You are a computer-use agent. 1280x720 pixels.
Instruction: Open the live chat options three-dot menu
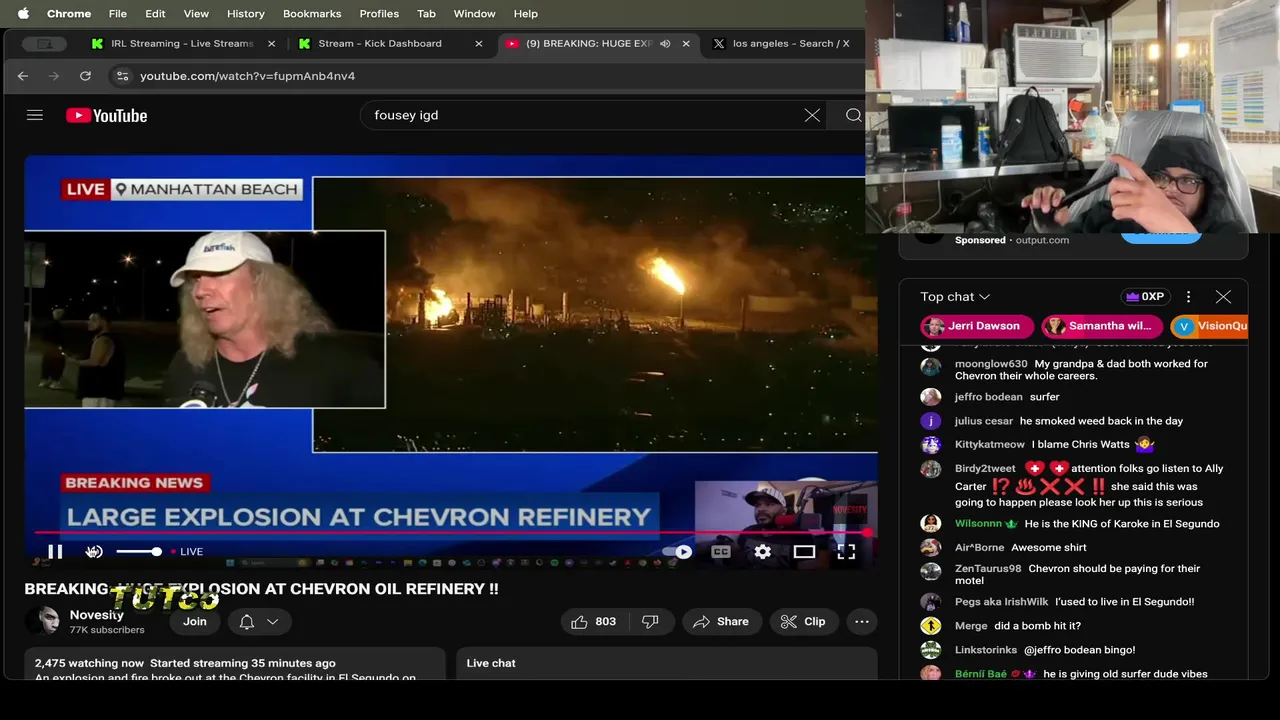(x=1188, y=297)
